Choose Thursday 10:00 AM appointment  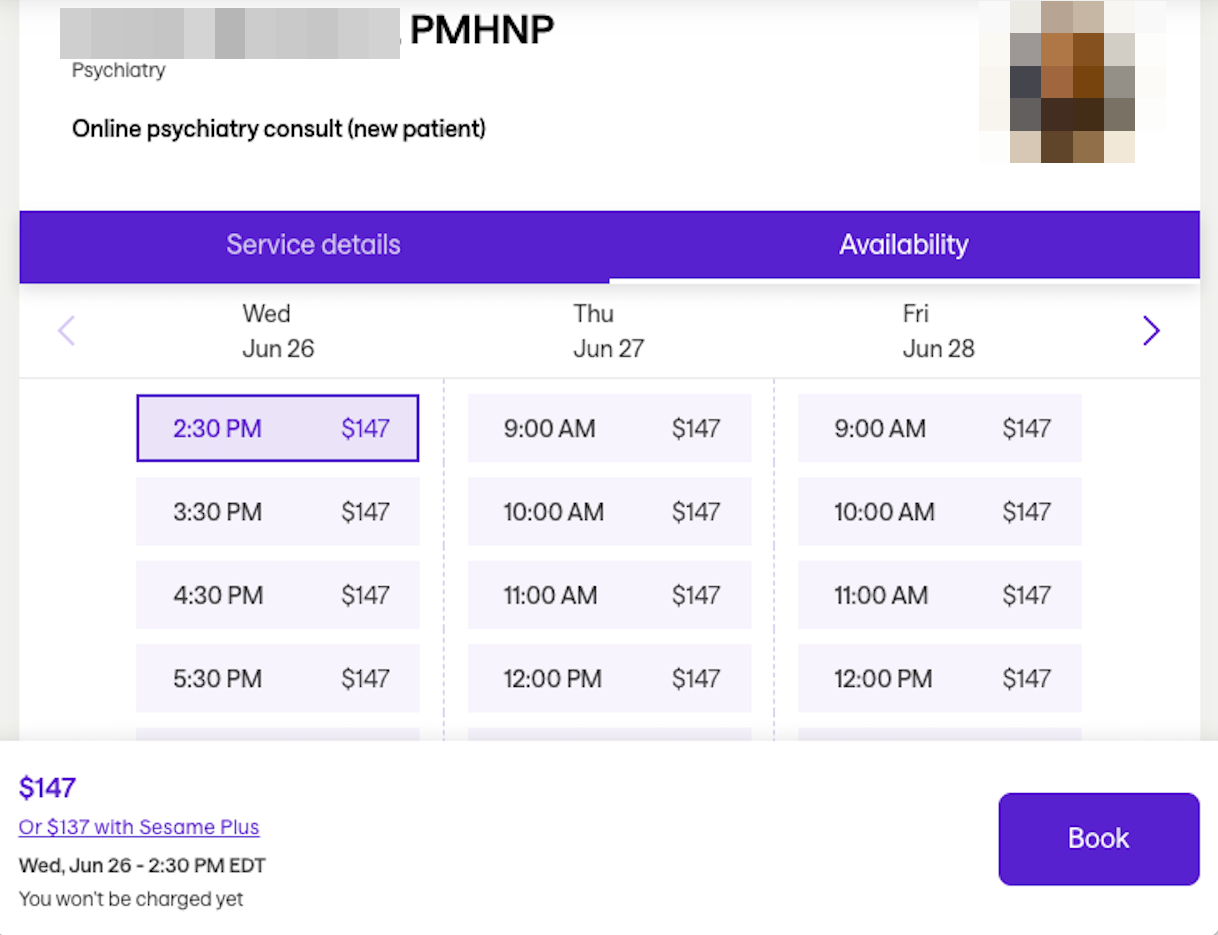pyautogui.click(x=609, y=512)
